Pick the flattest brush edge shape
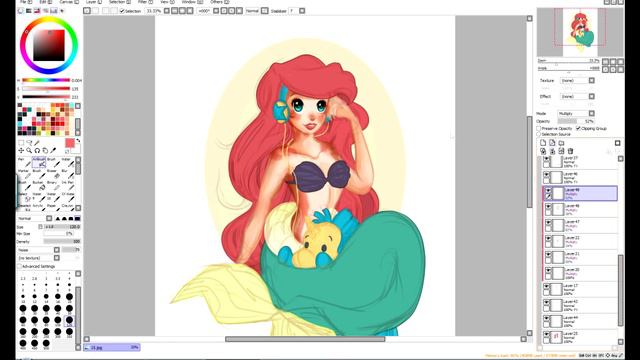This screenshot has height=360, width=640. 78,218
